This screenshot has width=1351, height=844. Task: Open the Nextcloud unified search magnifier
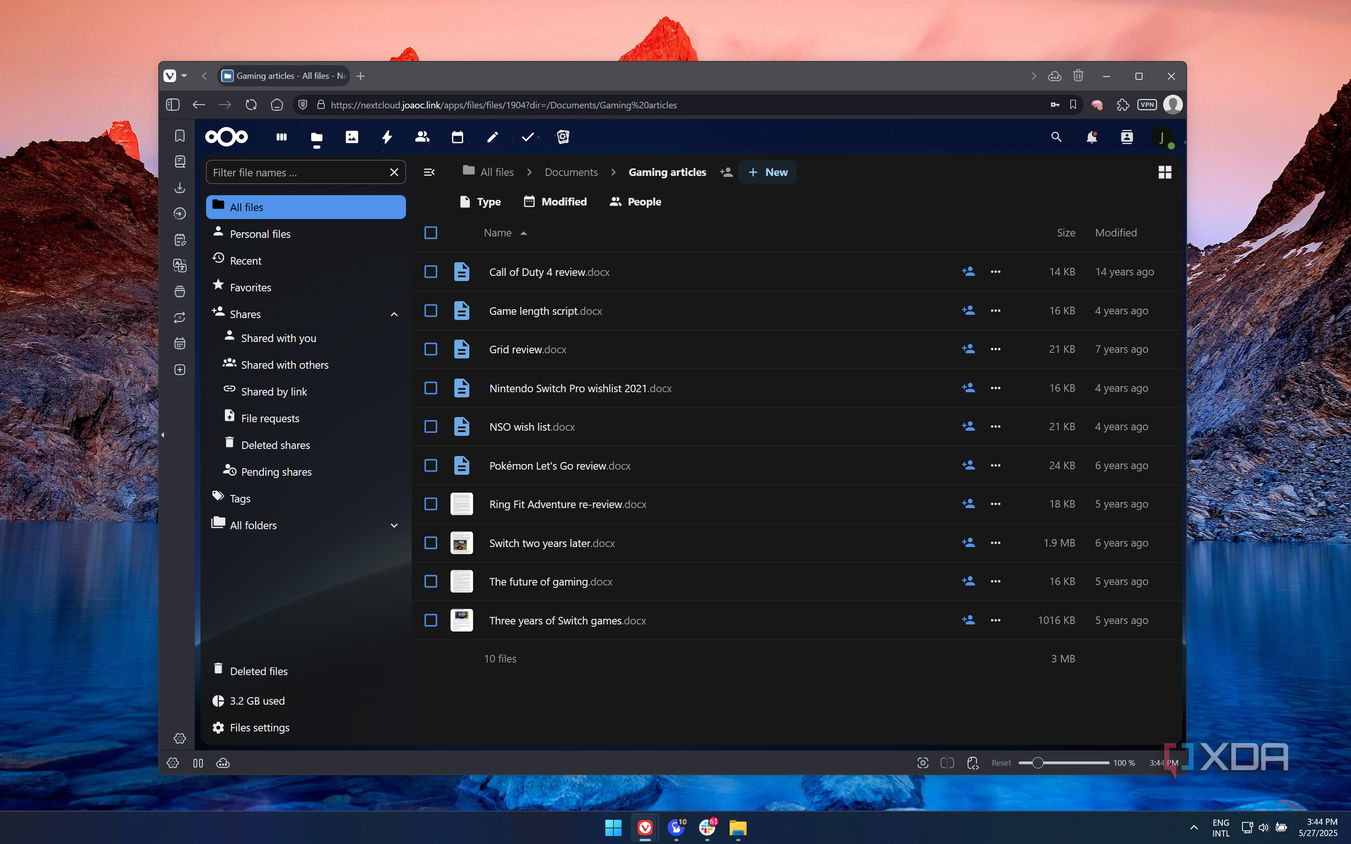click(1056, 137)
